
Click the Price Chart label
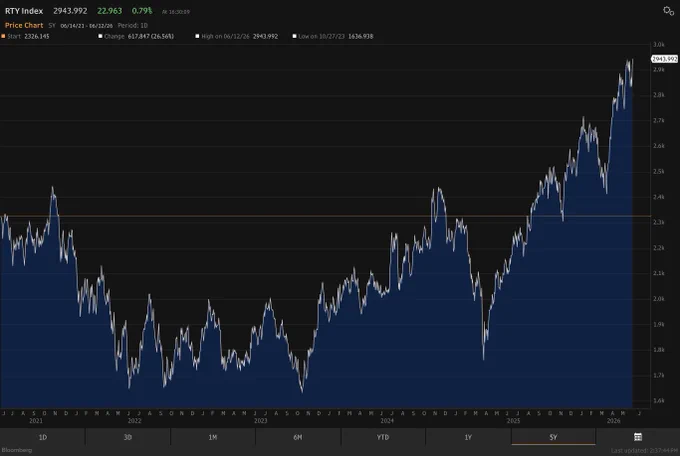coord(24,26)
